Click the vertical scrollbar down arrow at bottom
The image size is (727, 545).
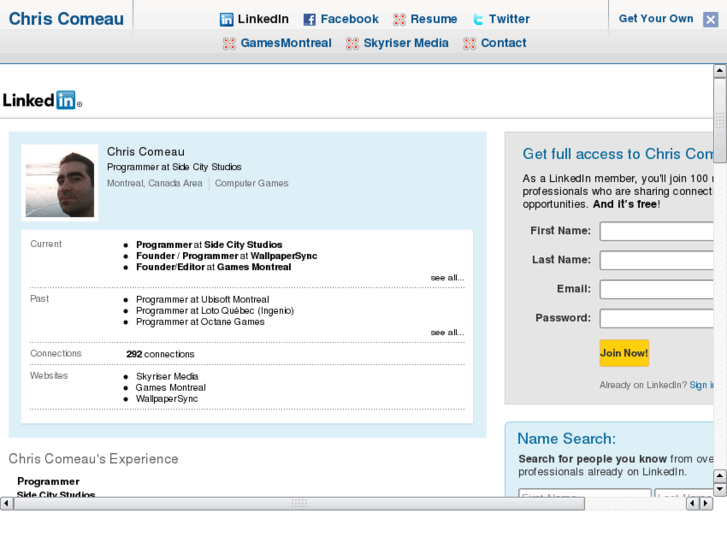point(720,489)
